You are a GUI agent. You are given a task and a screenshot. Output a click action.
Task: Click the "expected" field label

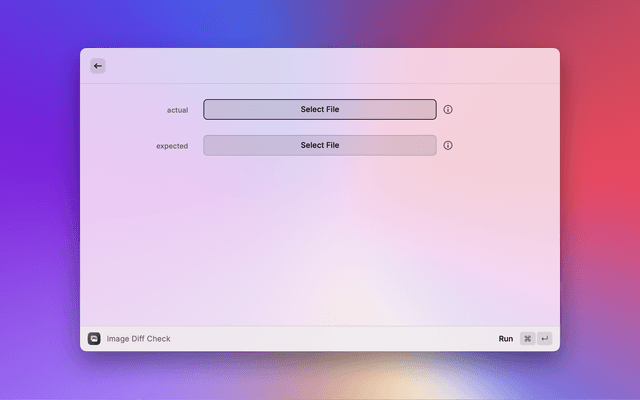point(172,146)
